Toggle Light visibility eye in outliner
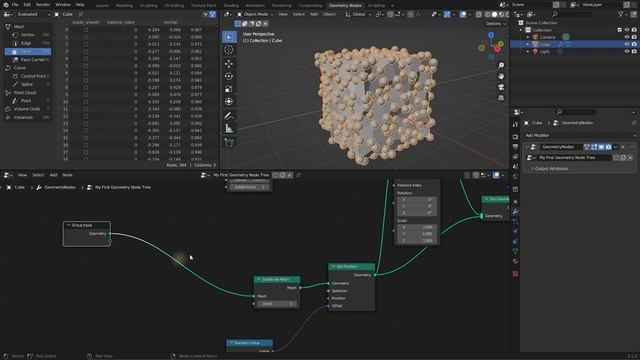The height and width of the screenshot is (360, 640). [627, 52]
